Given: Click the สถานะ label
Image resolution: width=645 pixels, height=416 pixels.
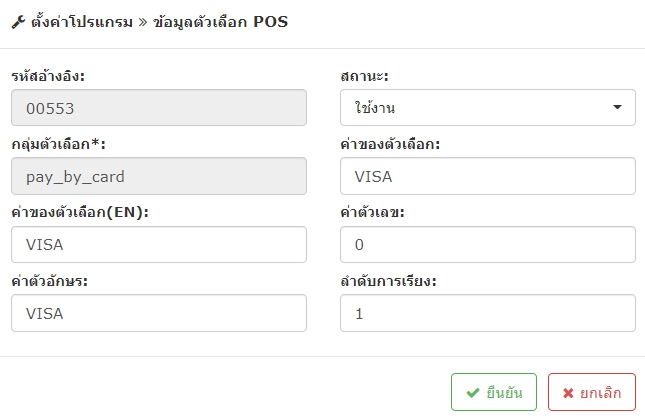Looking at the screenshot, I should click(x=364, y=76).
